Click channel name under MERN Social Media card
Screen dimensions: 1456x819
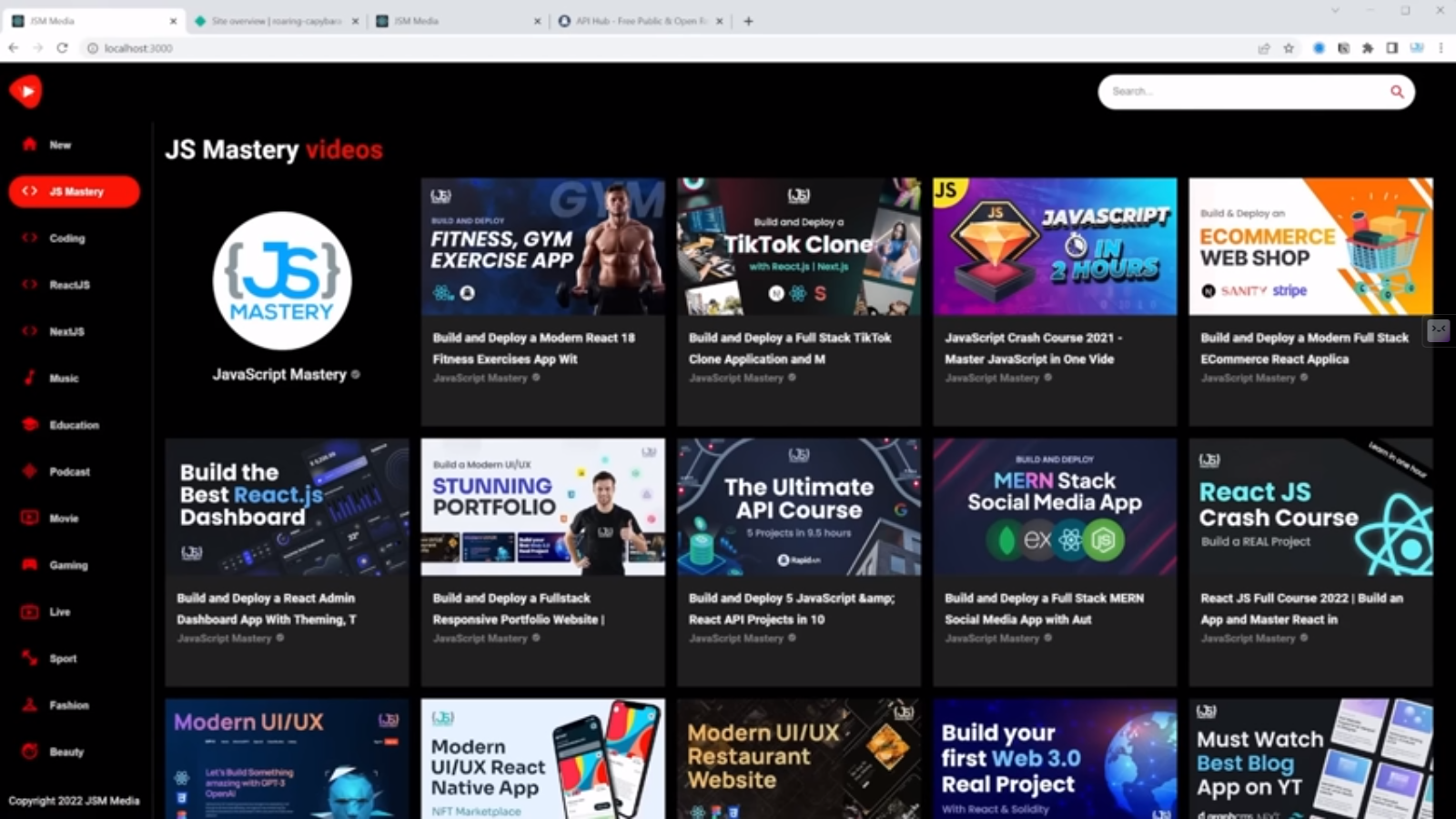point(992,638)
